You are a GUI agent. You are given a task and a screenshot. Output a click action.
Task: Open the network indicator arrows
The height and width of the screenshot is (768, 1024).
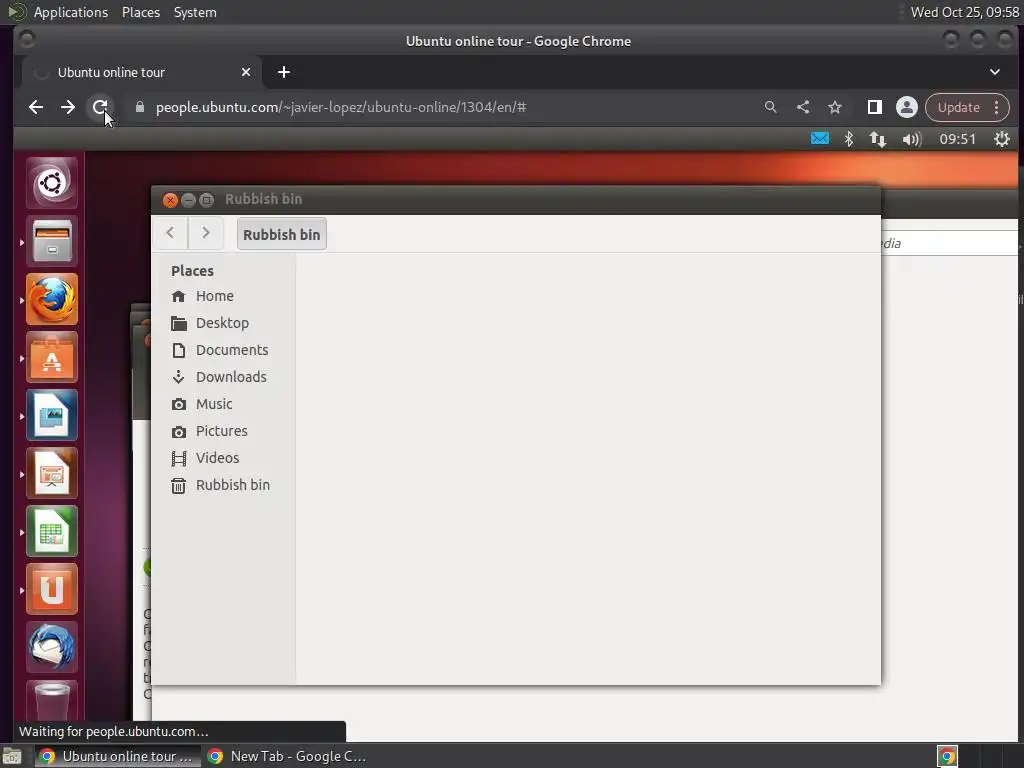877,138
